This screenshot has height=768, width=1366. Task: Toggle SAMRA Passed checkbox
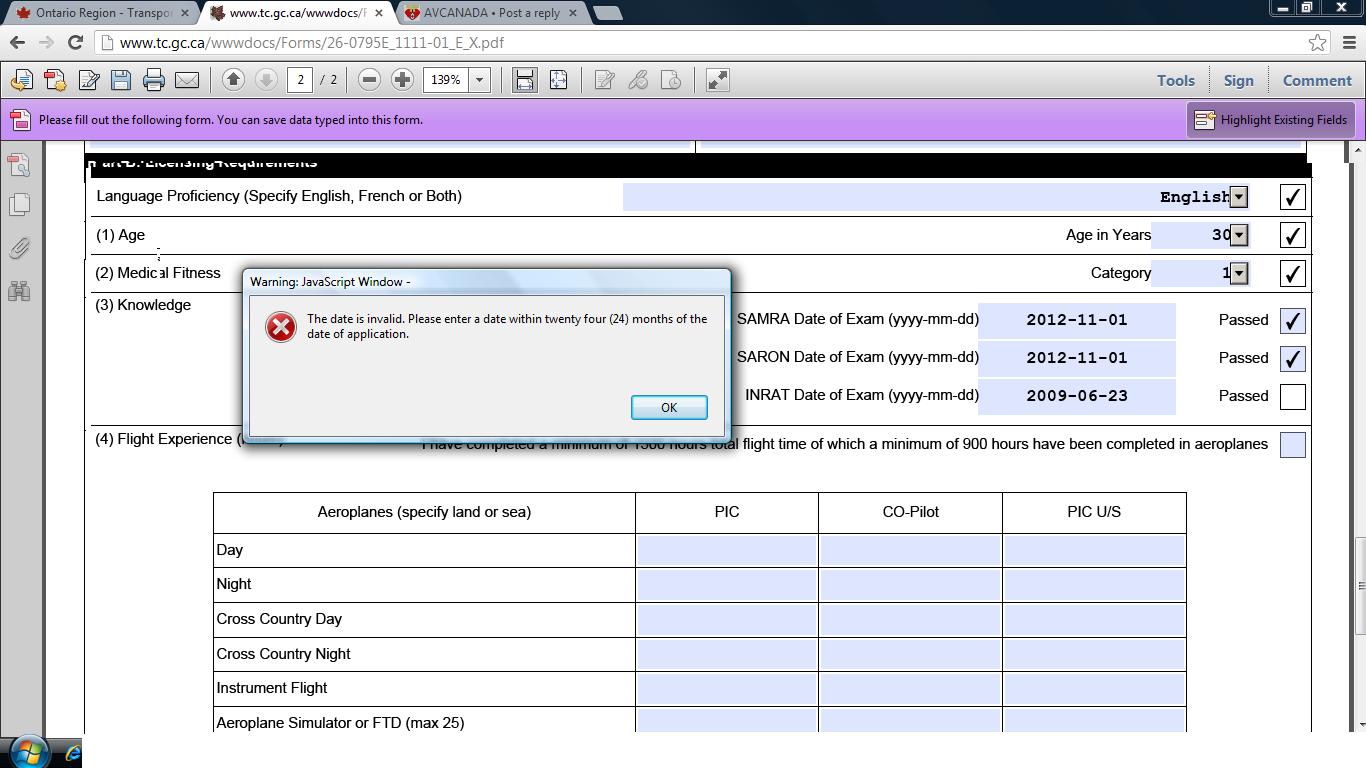coord(1292,321)
